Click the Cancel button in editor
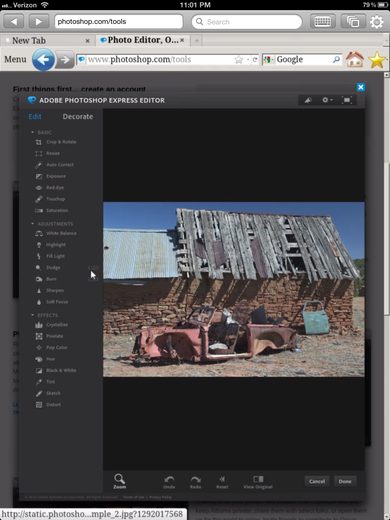Screen dimensions: 390x520 (317, 481)
